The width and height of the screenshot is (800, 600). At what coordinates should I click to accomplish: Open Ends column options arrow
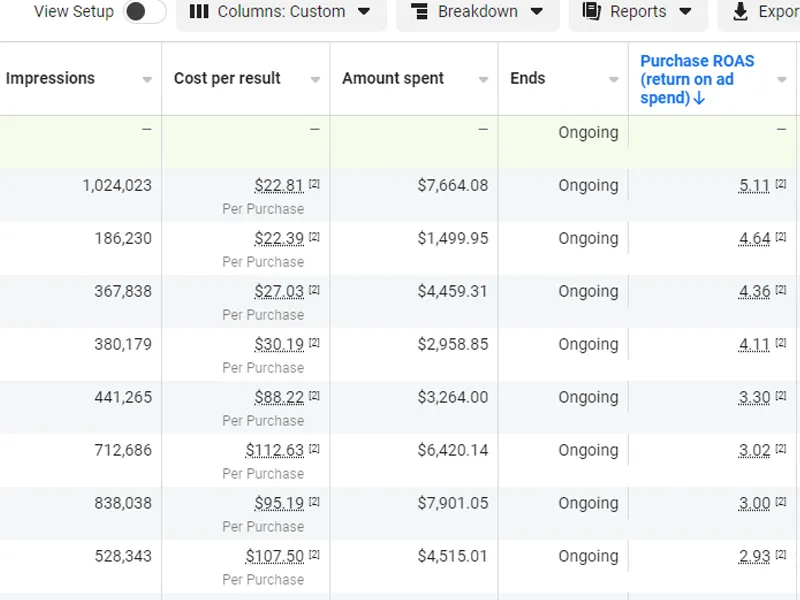613,80
